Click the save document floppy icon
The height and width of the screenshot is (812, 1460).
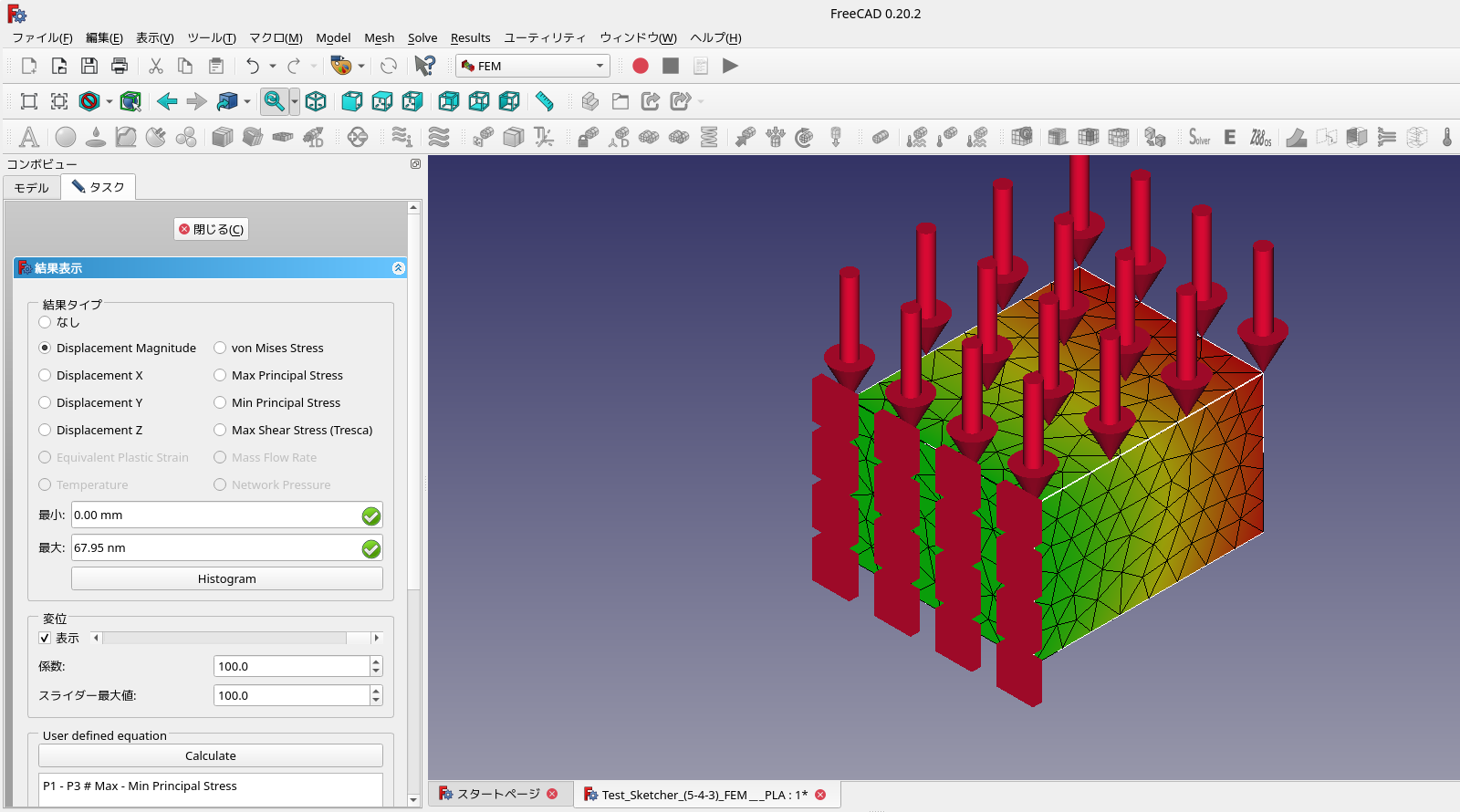click(x=89, y=66)
